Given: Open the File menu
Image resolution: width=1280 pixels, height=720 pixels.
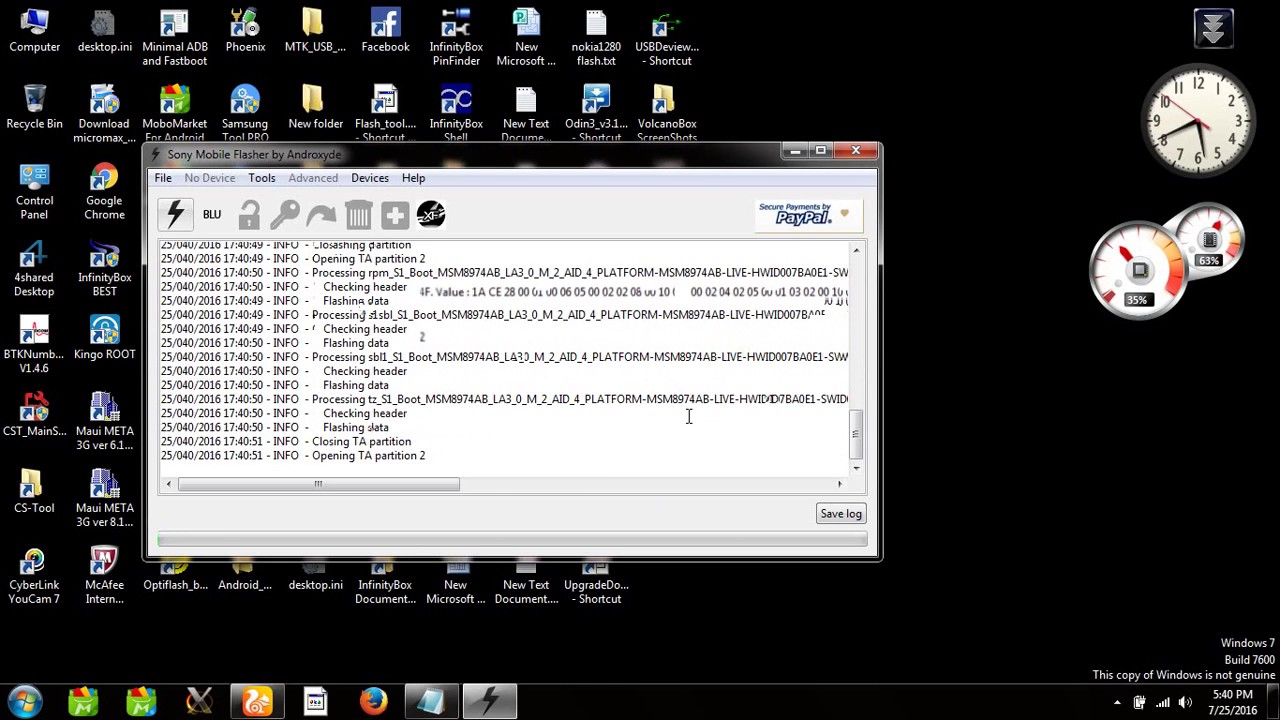Looking at the screenshot, I should (163, 178).
